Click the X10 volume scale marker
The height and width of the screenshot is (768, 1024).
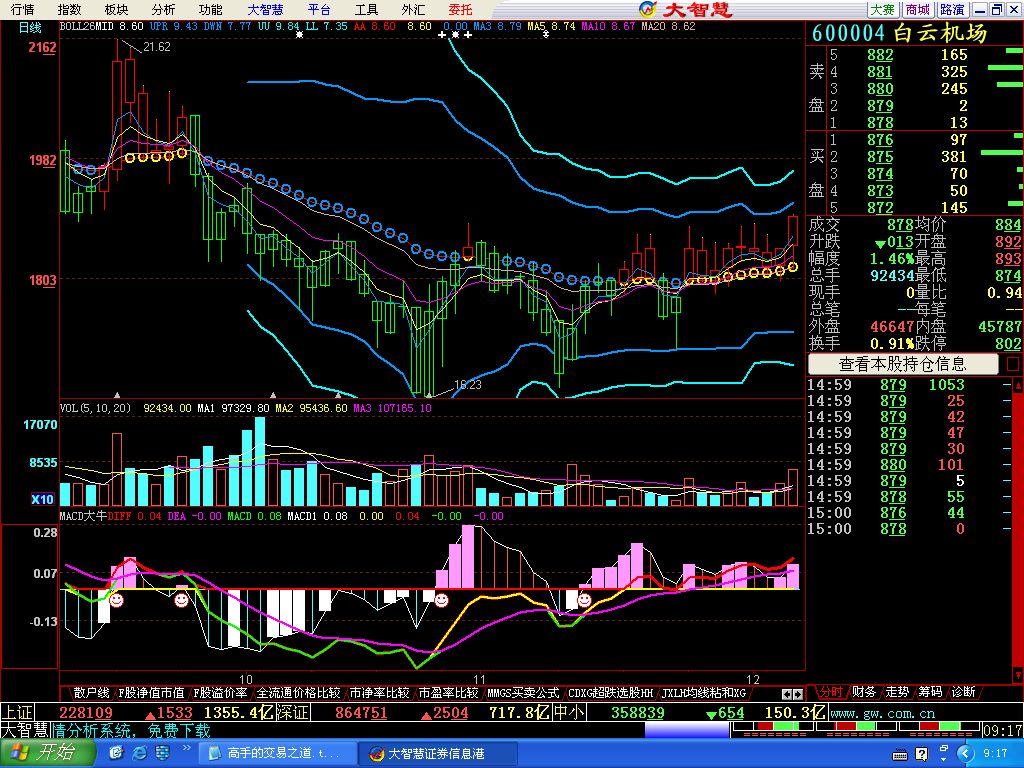(42, 499)
